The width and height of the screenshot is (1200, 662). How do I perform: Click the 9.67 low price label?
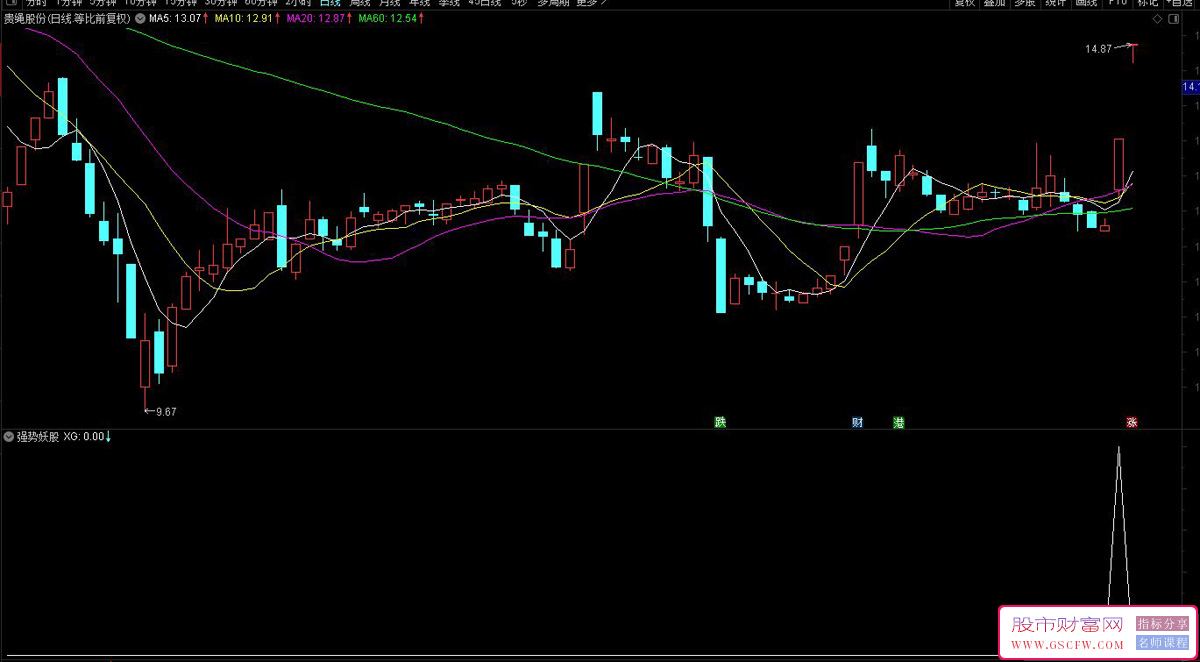click(x=167, y=411)
